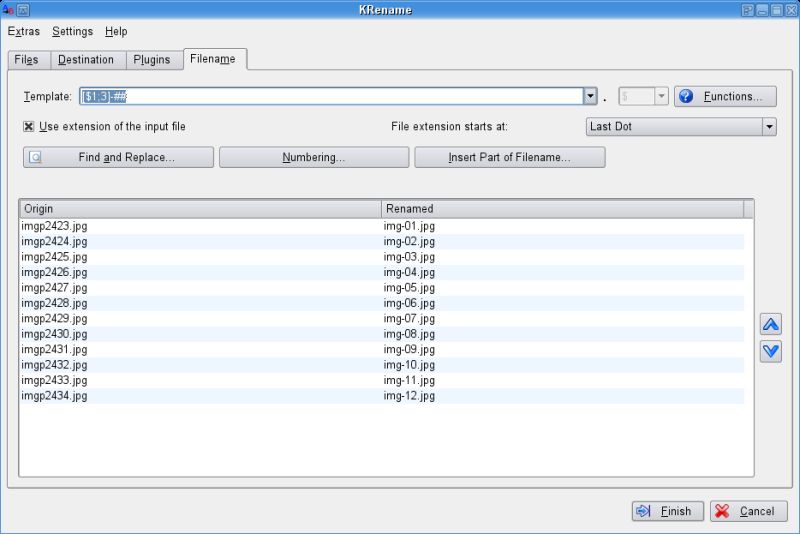Viewport: 800px width, 534px height.
Task: Click renamed entry img-10.jpg
Action: (409, 365)
